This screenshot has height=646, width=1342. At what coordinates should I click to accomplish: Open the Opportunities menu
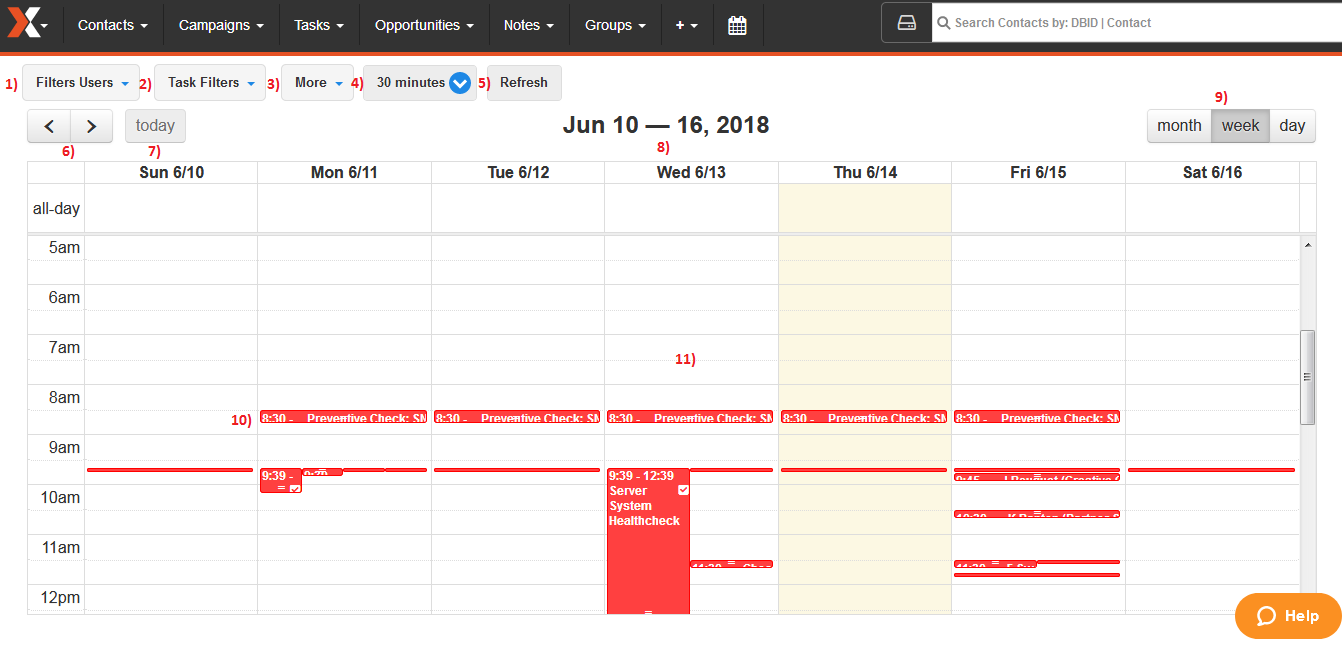click(x=424, y=25)
